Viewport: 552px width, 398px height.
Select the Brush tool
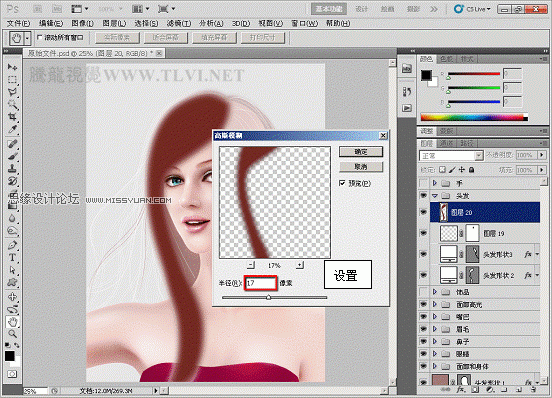point(12,156)
